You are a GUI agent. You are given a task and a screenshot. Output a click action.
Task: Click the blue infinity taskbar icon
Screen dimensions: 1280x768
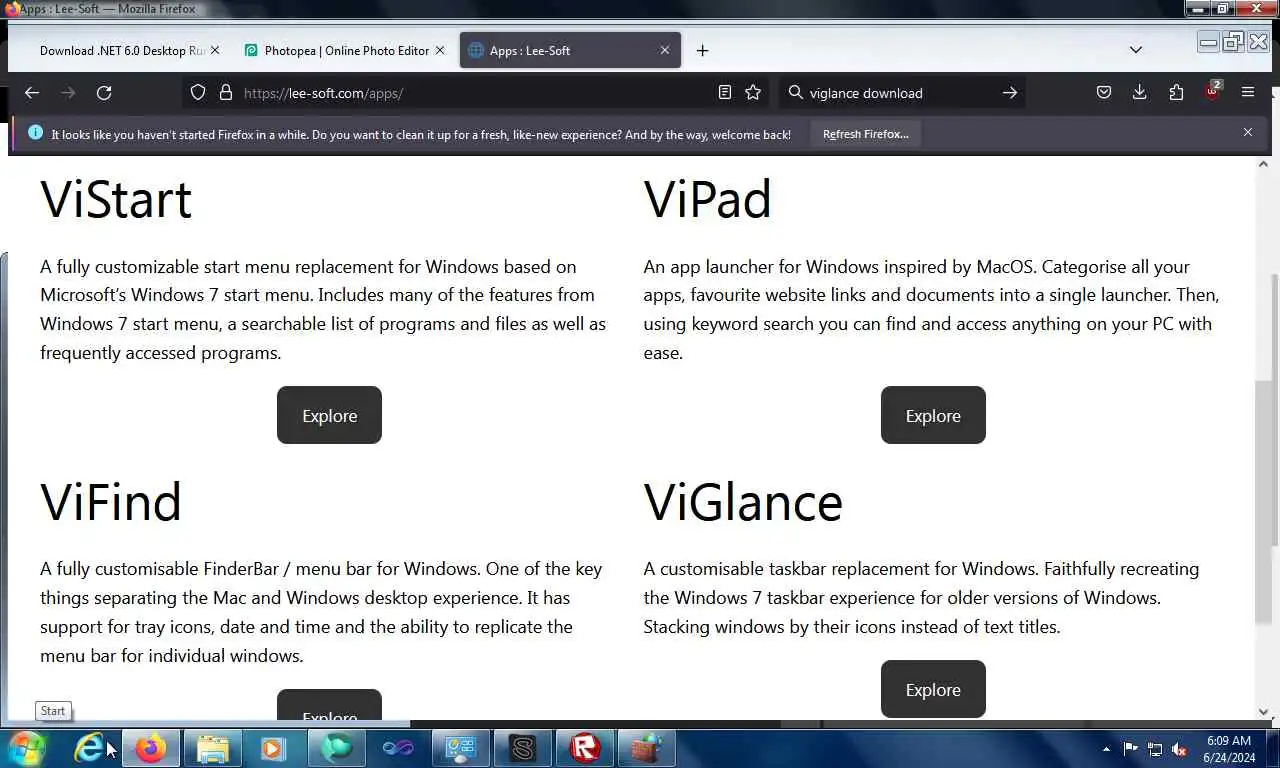point(398,748)
